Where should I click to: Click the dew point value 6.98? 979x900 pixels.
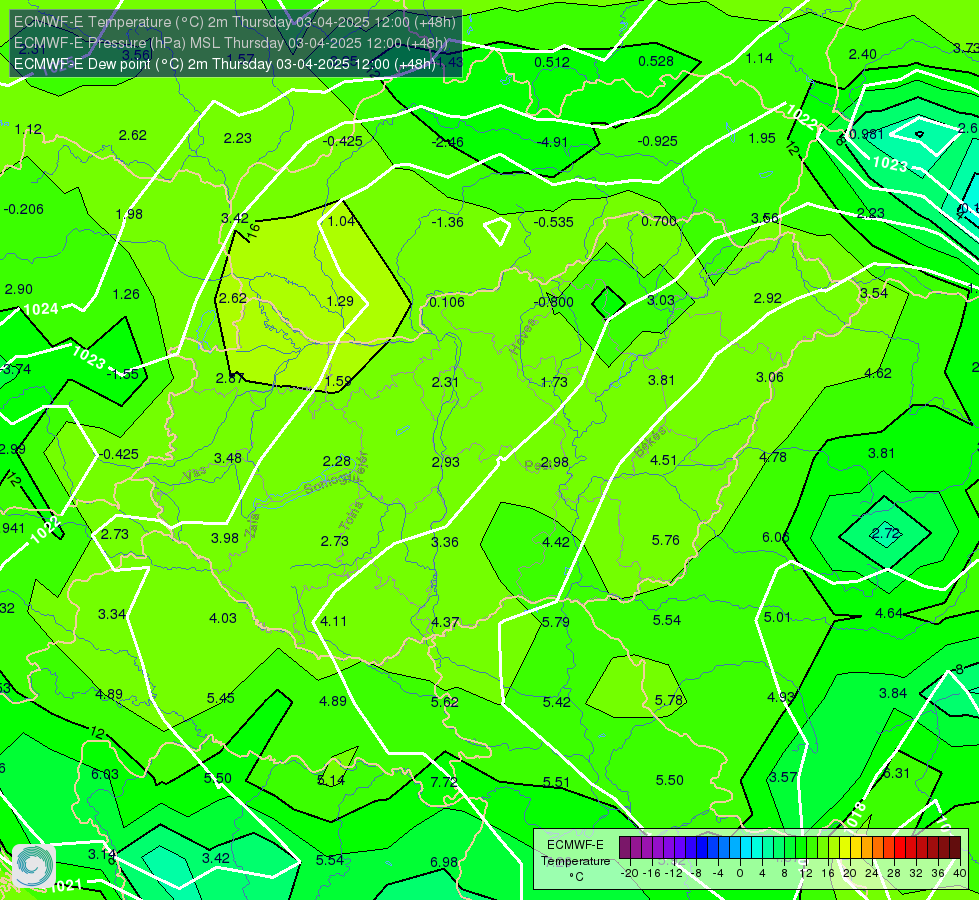tap(444, 862)
